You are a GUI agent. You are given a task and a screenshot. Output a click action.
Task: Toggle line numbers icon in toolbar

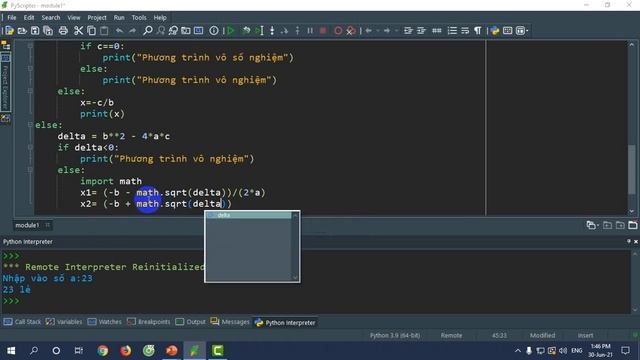coord(452,31)
